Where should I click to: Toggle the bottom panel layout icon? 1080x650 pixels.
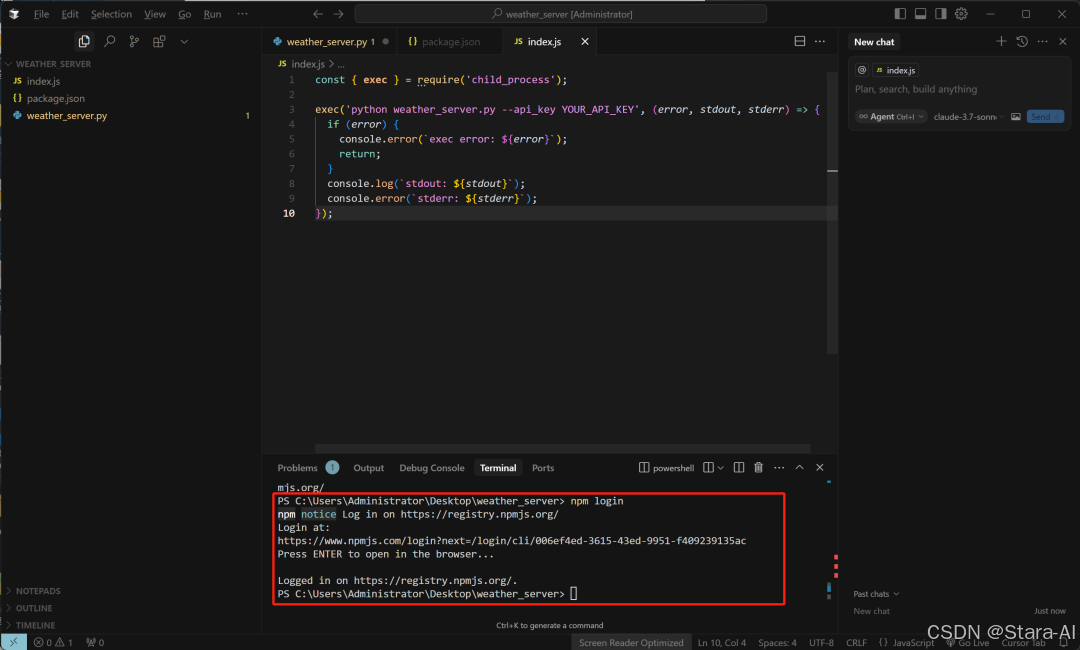tap(920, 14)
